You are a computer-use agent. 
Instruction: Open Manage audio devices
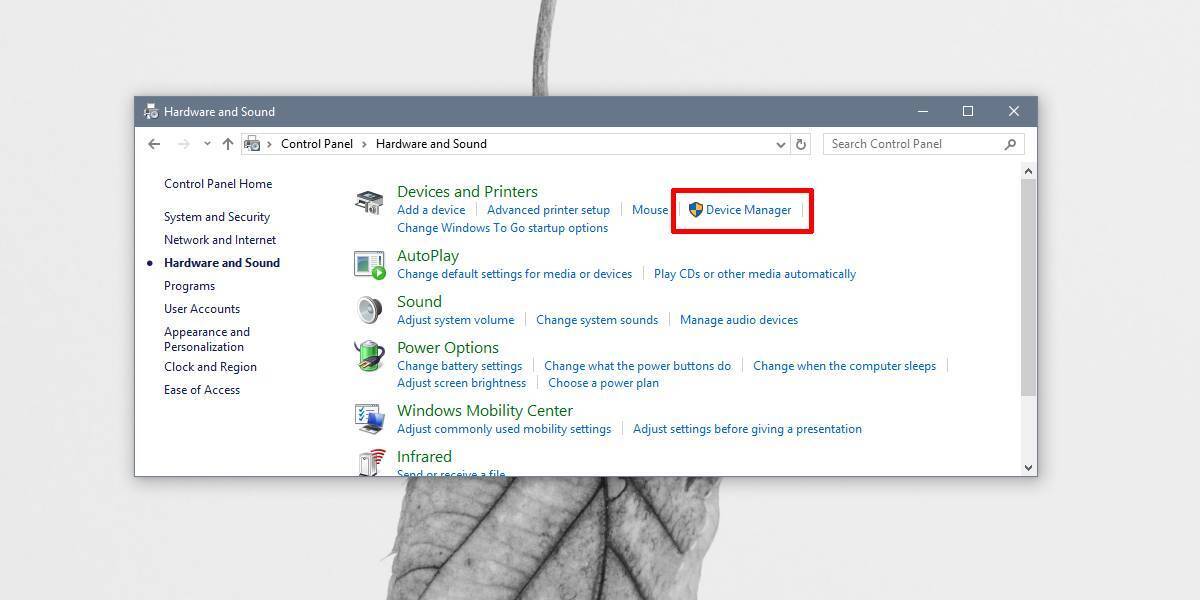739,319
